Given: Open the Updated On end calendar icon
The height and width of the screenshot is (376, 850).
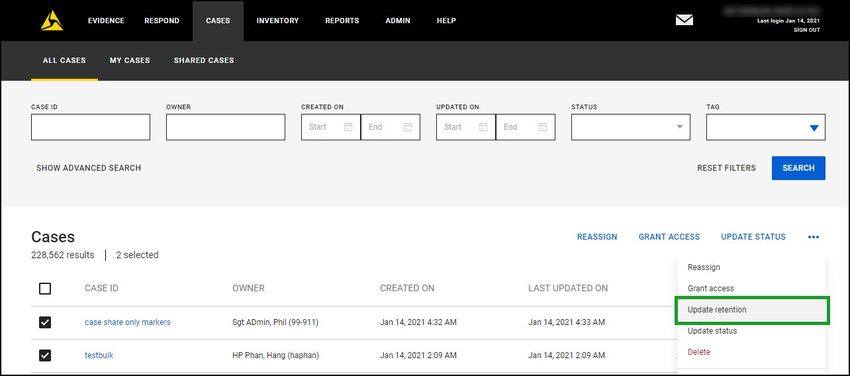Looking at the screenshot, I should tap(543, 127).
